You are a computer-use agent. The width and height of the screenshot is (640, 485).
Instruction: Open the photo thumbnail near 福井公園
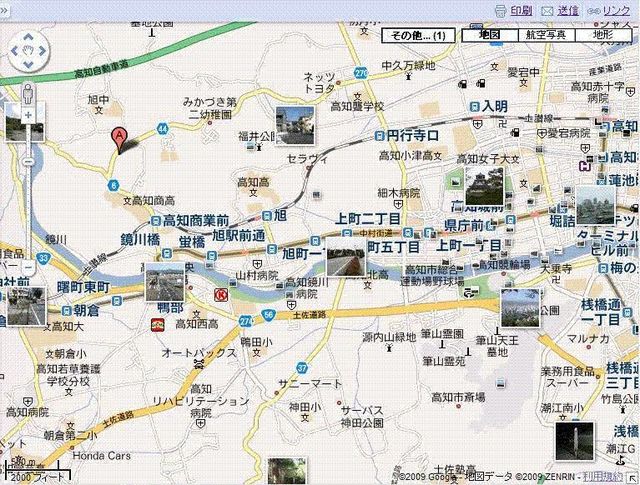[x=294, y=125]
